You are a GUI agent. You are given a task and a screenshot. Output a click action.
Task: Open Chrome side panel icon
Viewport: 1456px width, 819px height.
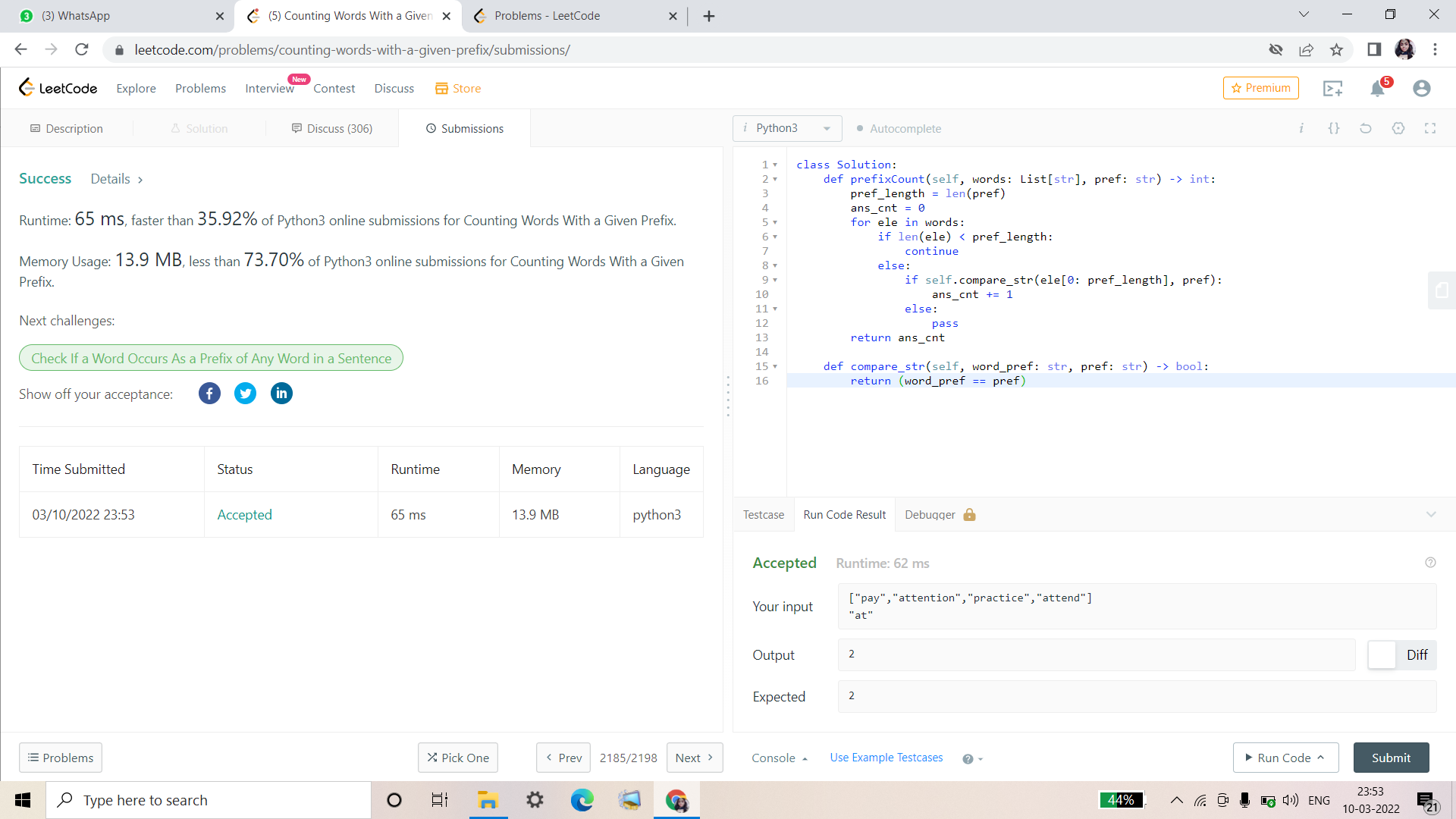(1374, 50)
